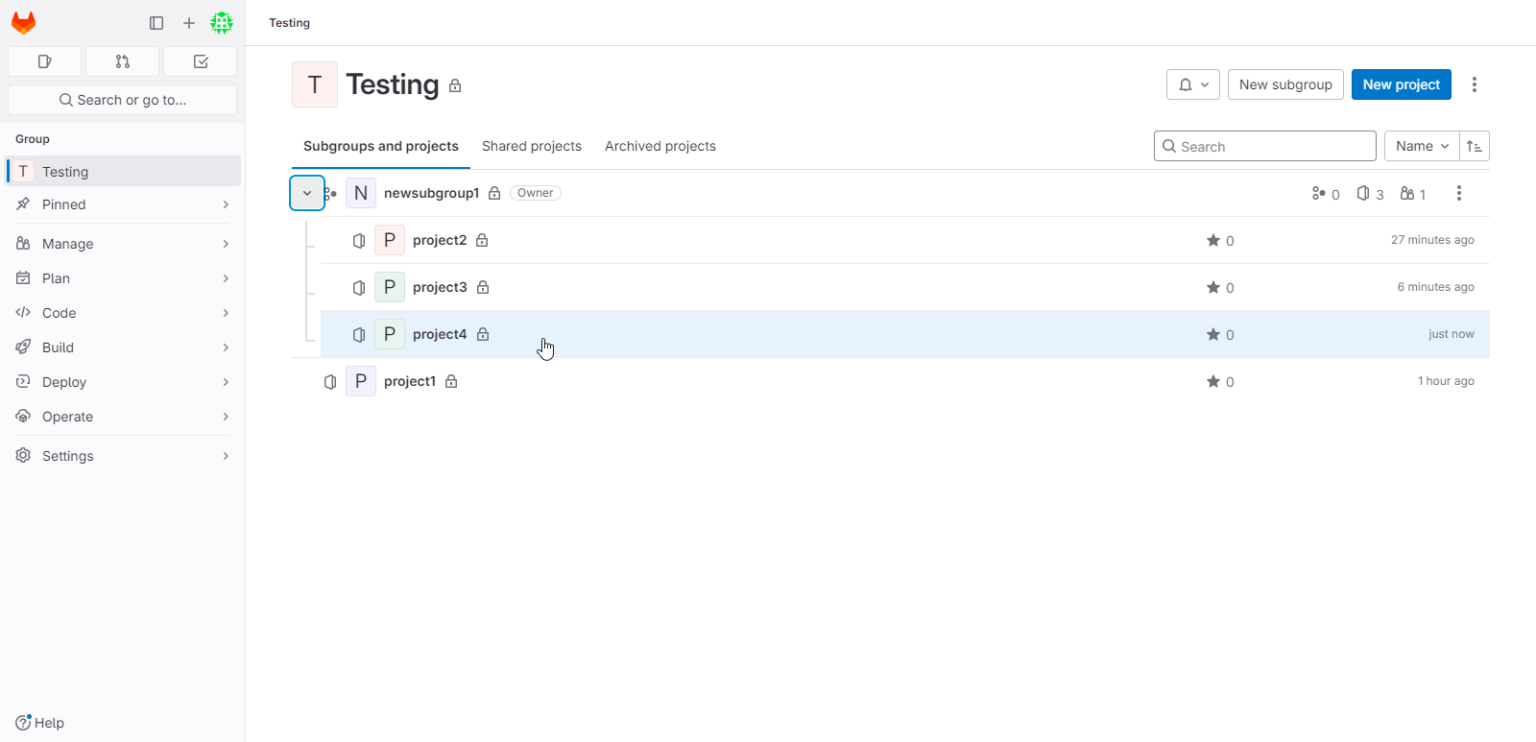Open the project1 link

point(410,381)
